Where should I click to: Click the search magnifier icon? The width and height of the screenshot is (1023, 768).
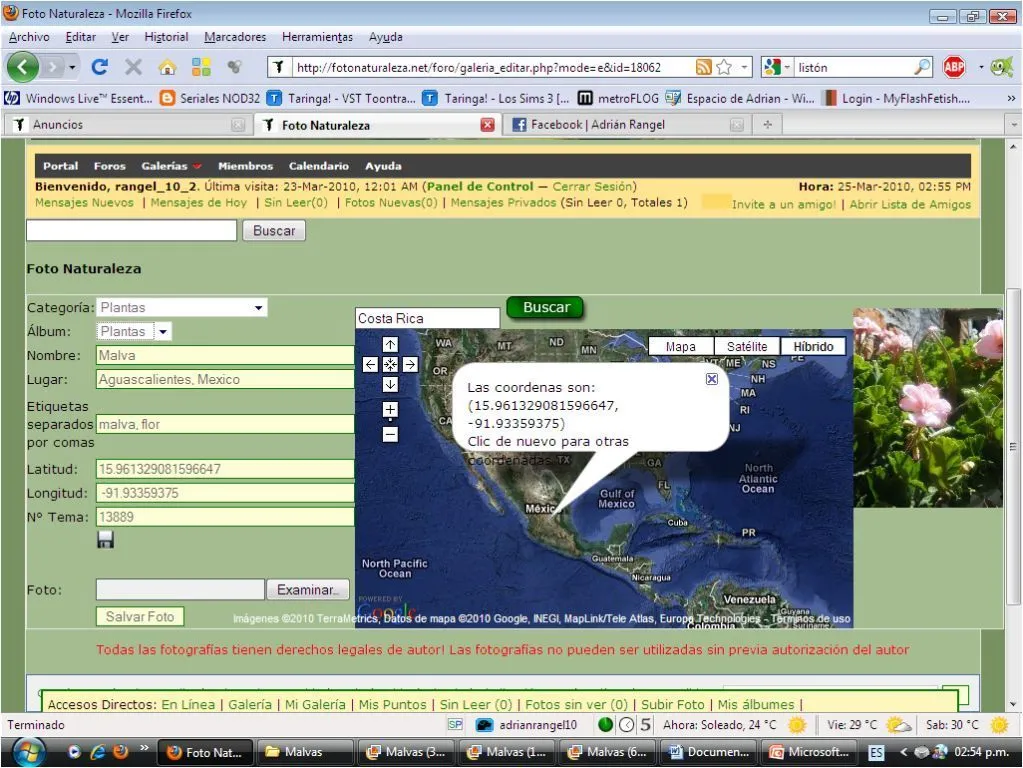tap(922, 67)
